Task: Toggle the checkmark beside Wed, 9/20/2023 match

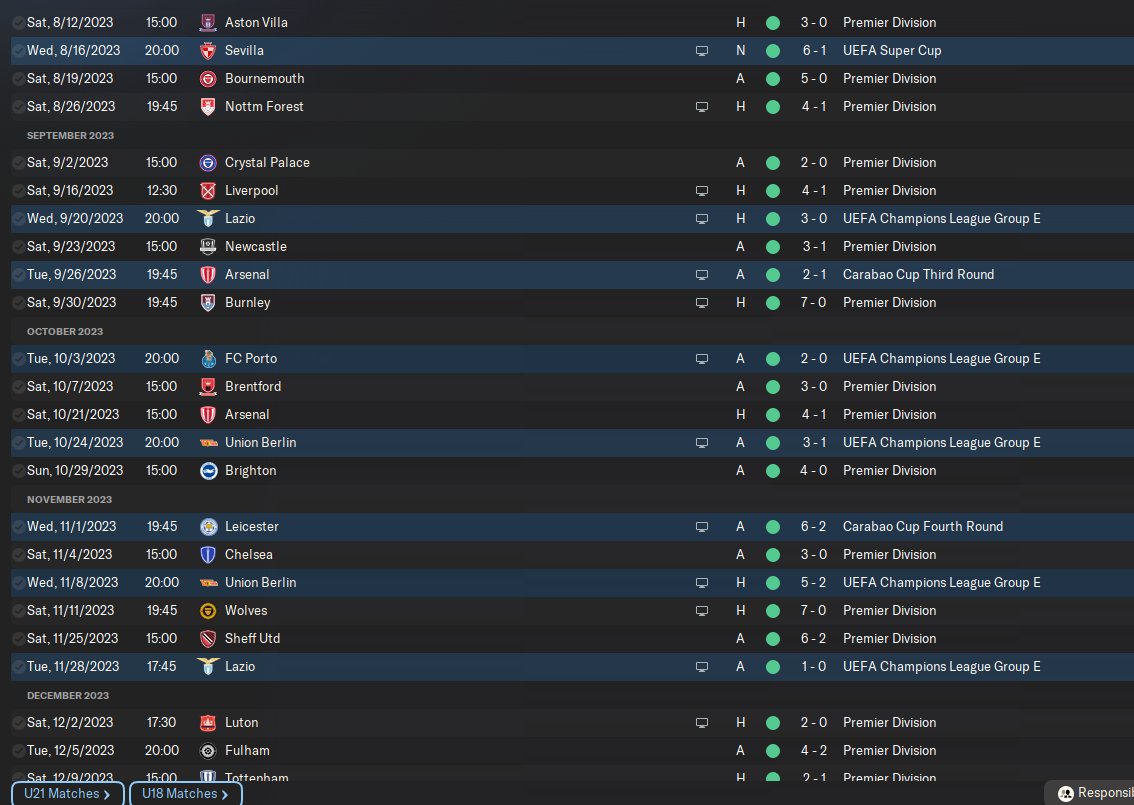Action: click(18, 219)
